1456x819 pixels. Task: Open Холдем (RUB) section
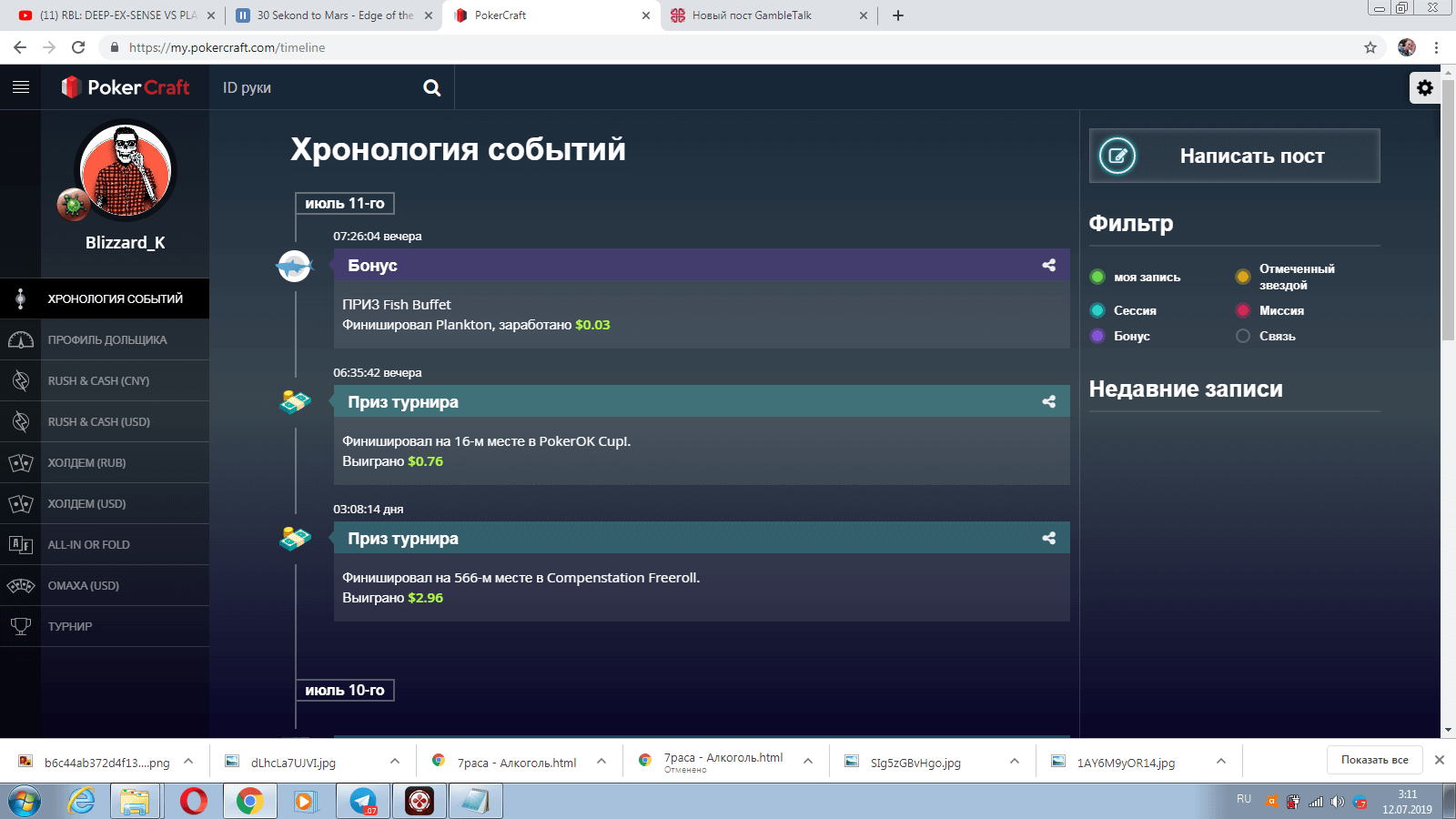tap(105, 462)
